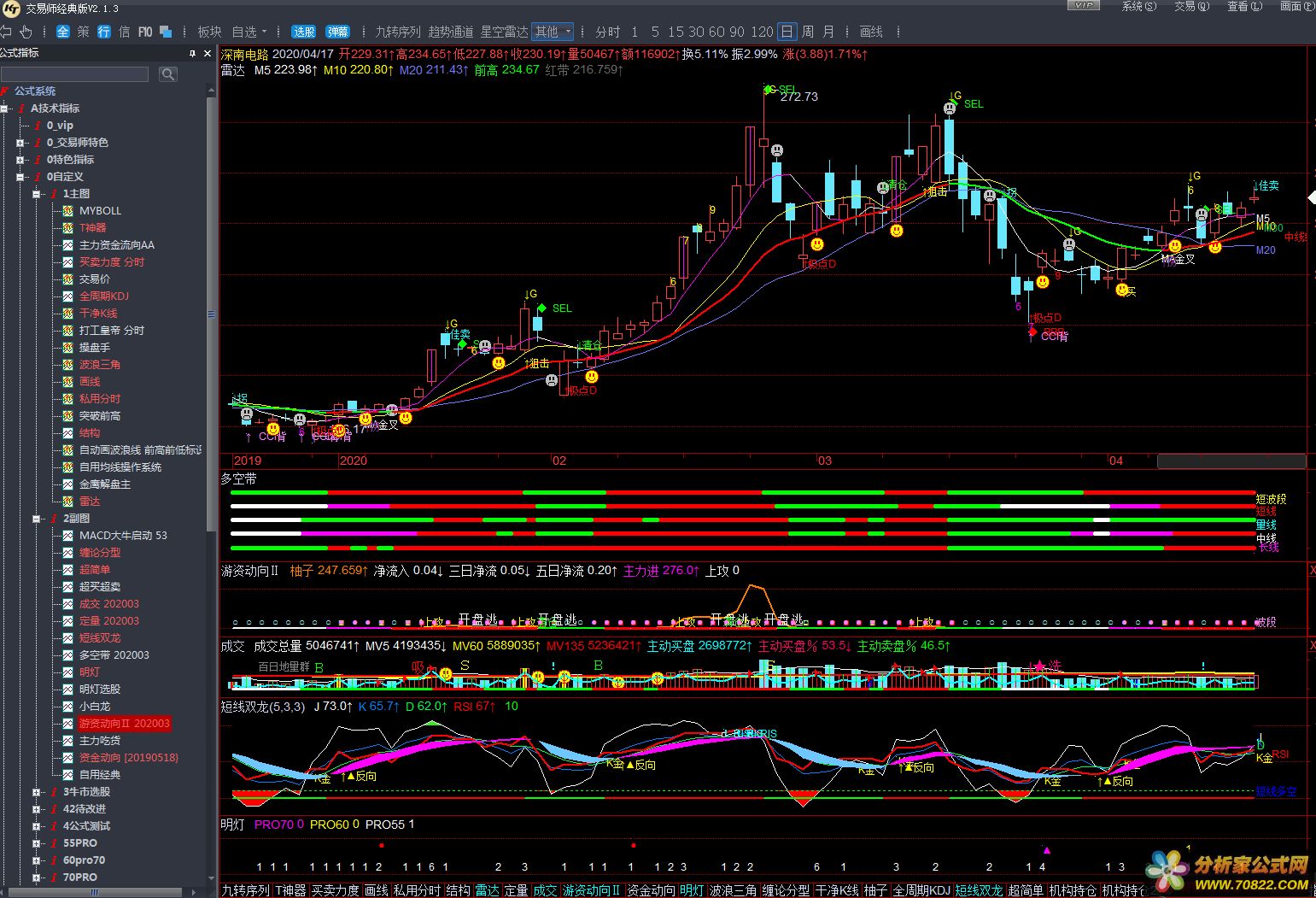Screen dimensions: 1316x898
Task: Click the 九转序列 toolbar button
Action: pyautogui.click(x=398, y=32)
